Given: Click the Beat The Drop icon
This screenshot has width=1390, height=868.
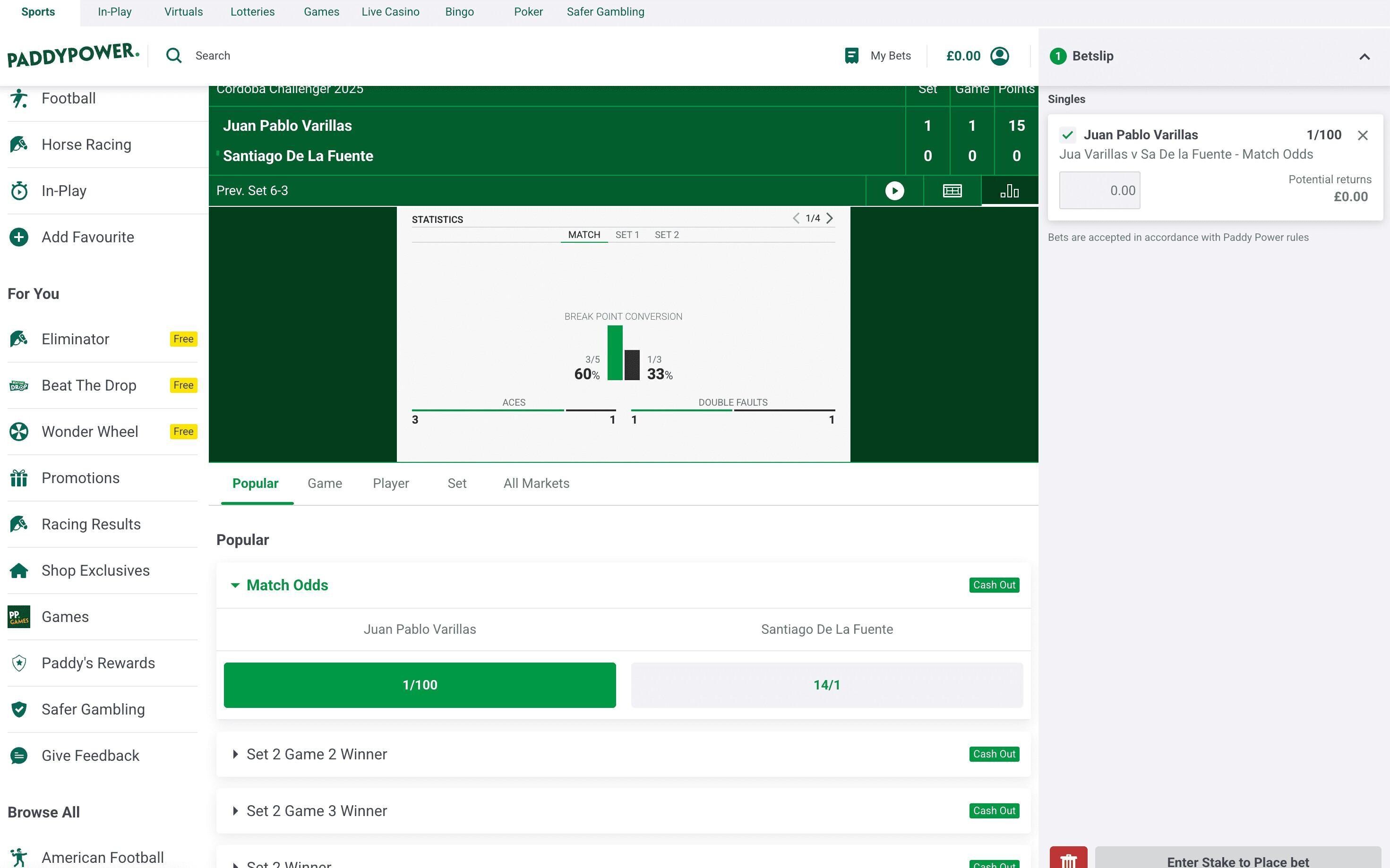Looking at the screenshot, I should (19, 385).
